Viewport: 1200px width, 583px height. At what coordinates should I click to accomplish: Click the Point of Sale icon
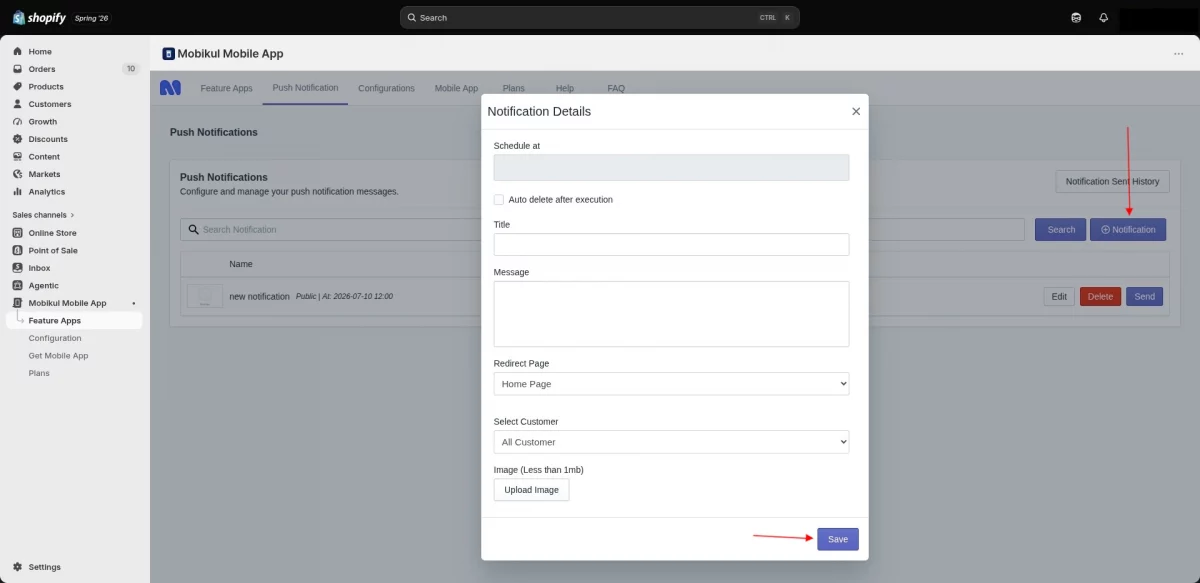(x=18, y=250)
